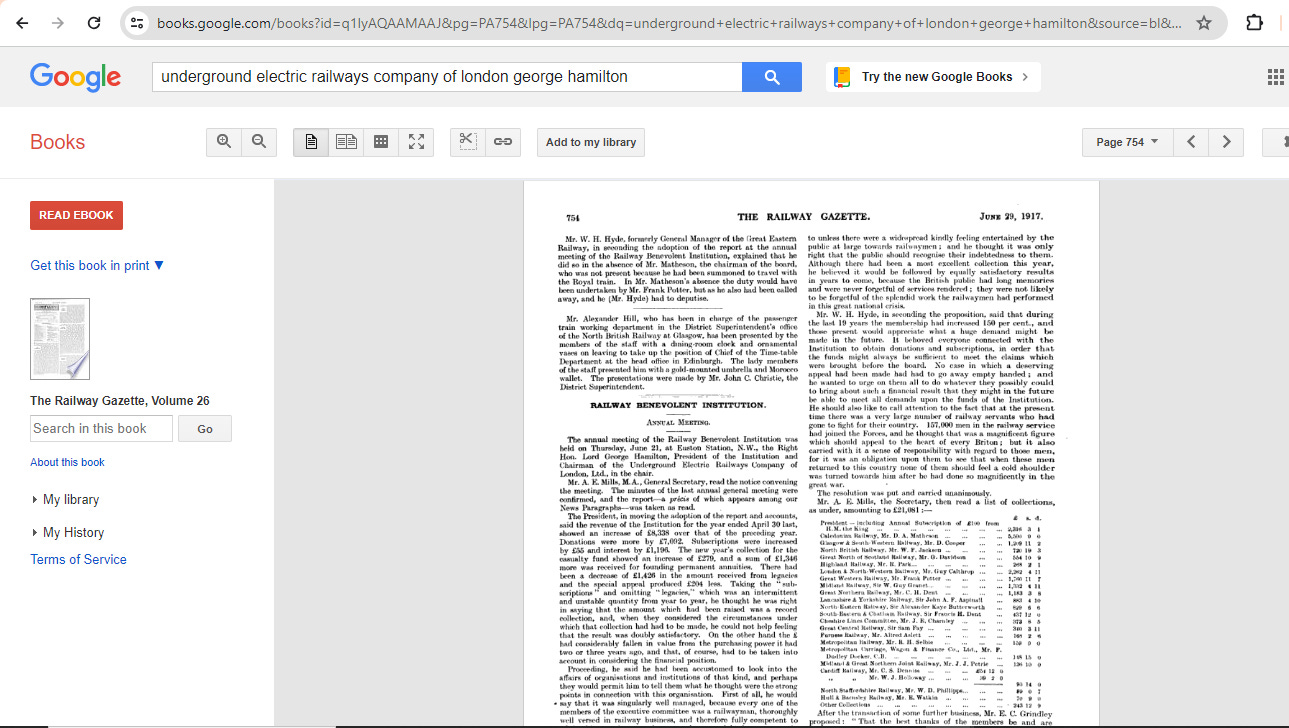The height and width of the screenshot is (728, 1289).
Task: Click the Go button
Action: tap(205, 428)
